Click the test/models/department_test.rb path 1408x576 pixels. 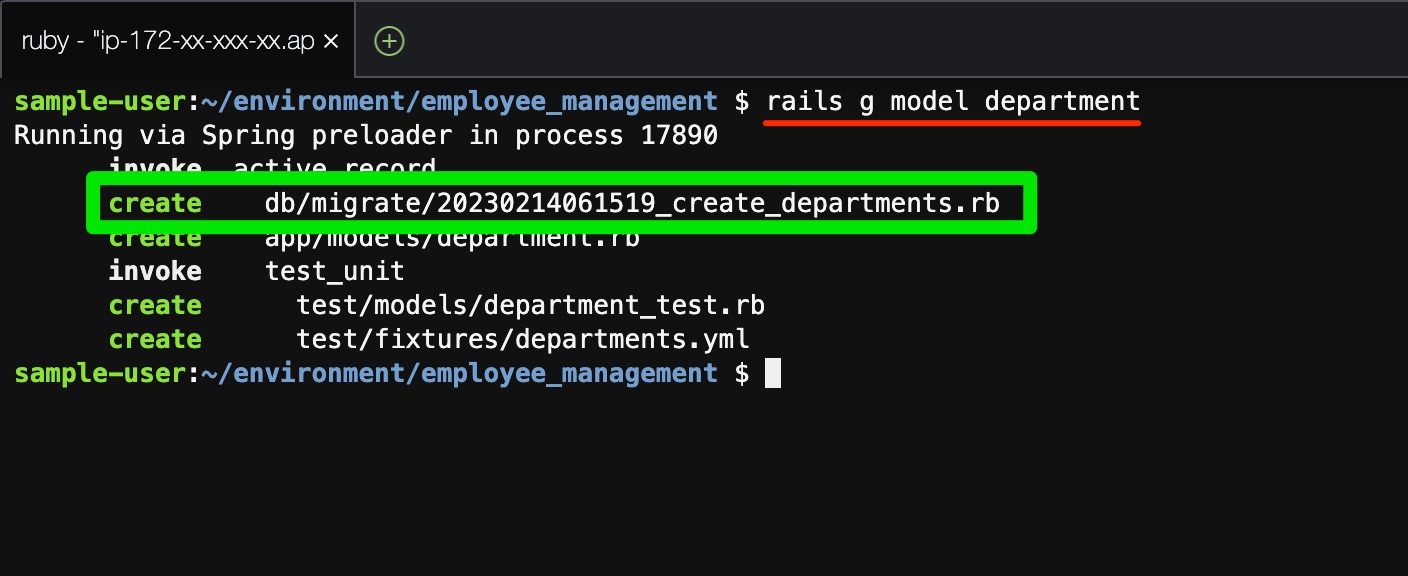530,305
